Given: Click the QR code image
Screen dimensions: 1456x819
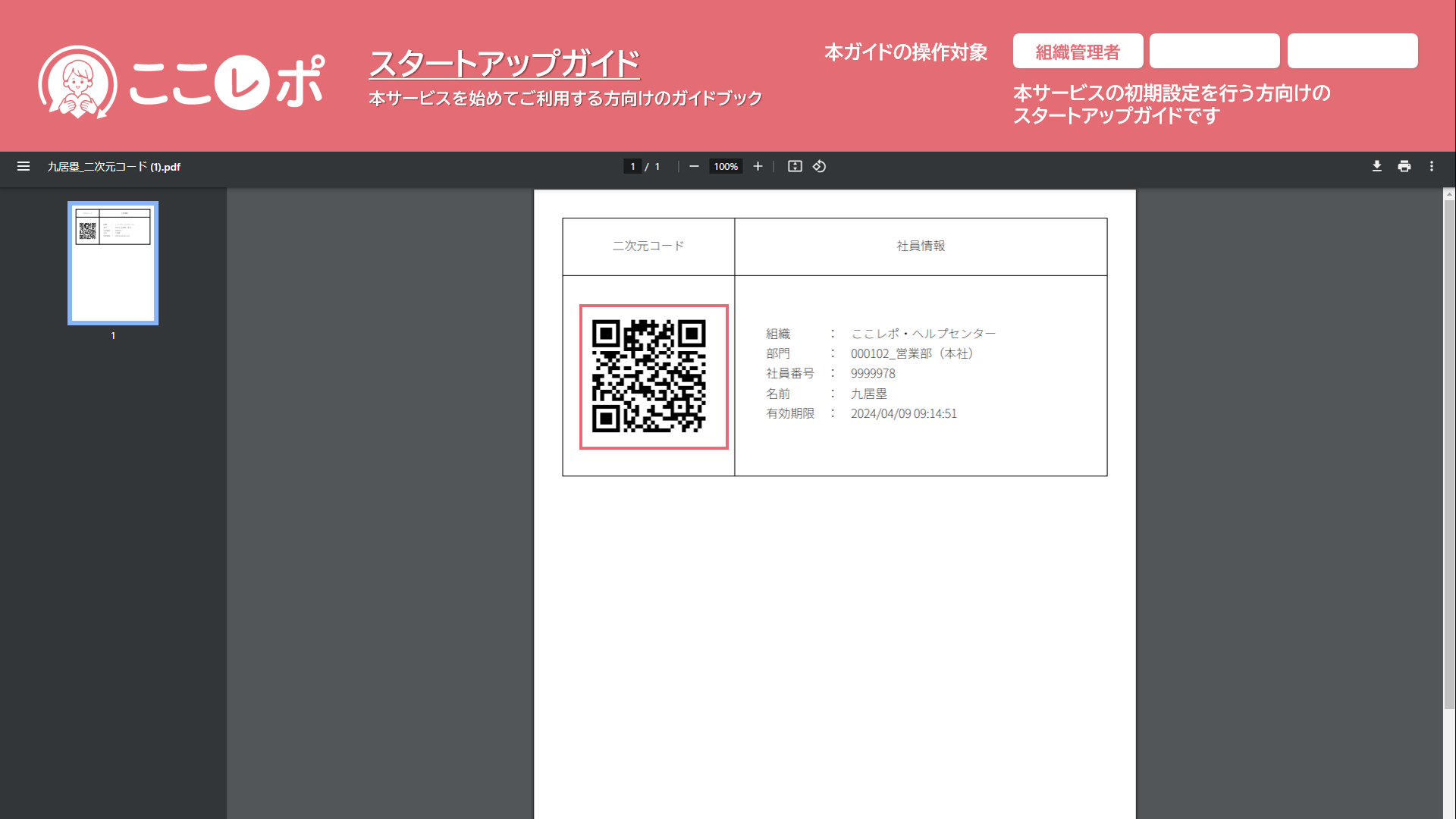Looking at the screenshot, I should click(x=650, y=376).
